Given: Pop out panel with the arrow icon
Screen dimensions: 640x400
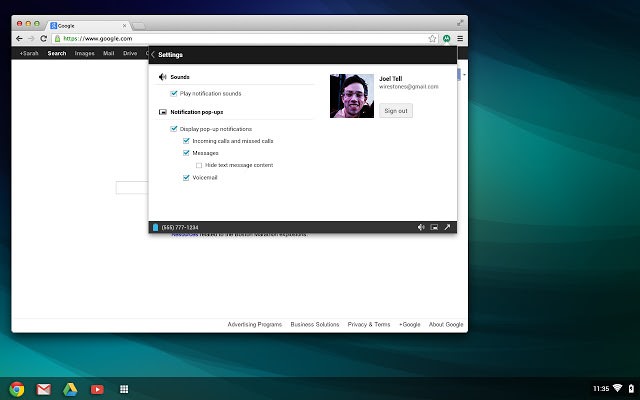Looking at the screenshot, I should pos(447,227).
